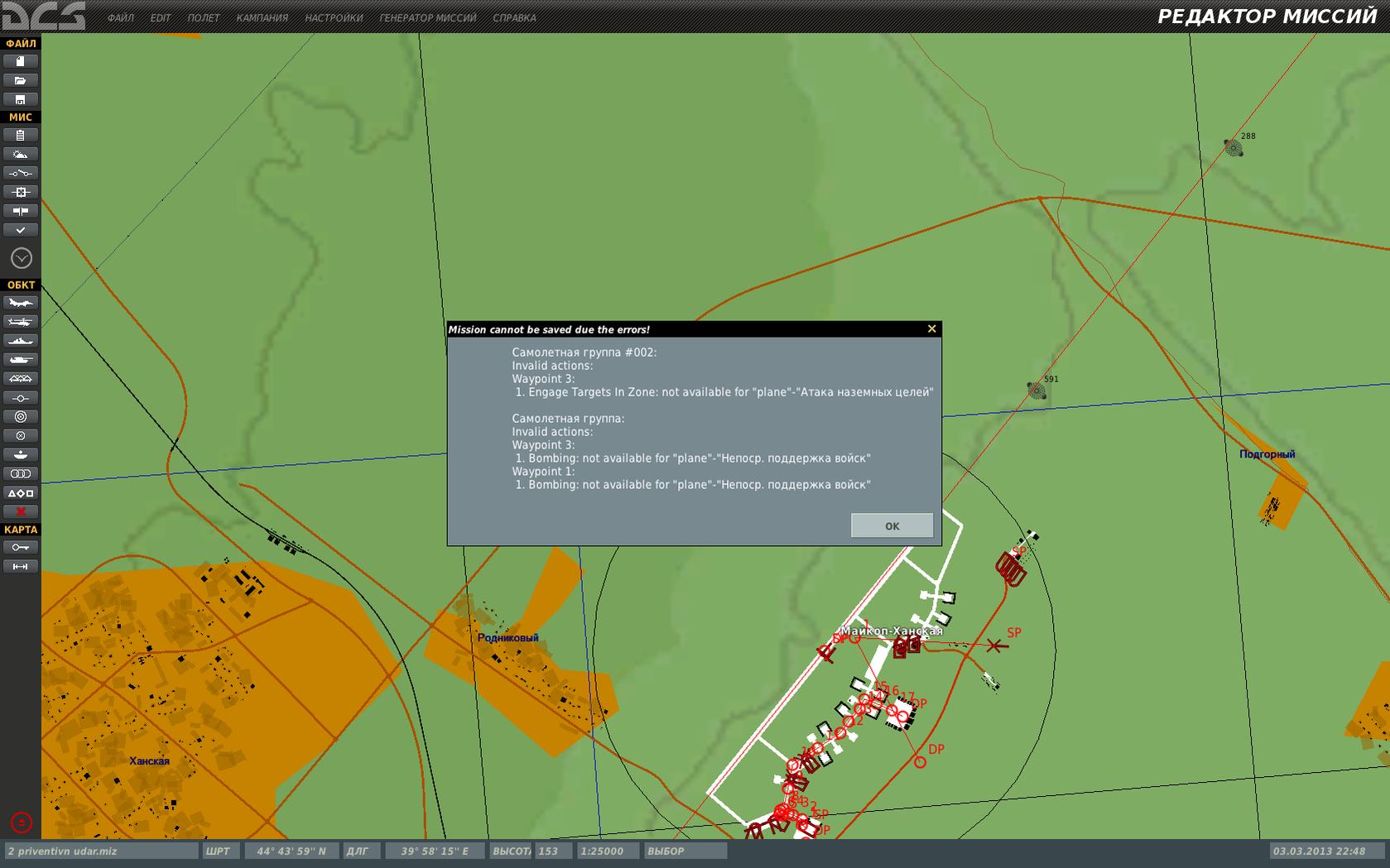This screenshot has height=868, width=1390.
Task: Open the weather settings icon
Action: [x=21, y=155]
